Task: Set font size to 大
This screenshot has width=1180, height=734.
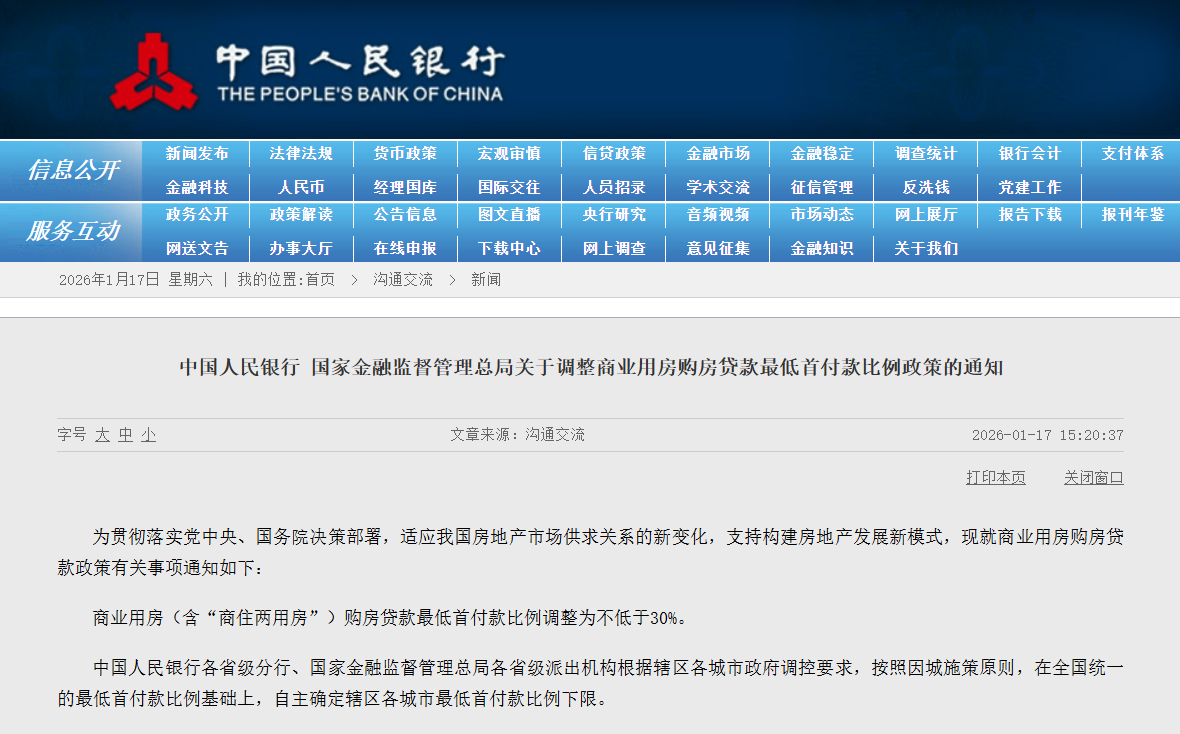Action: (102, 435)
